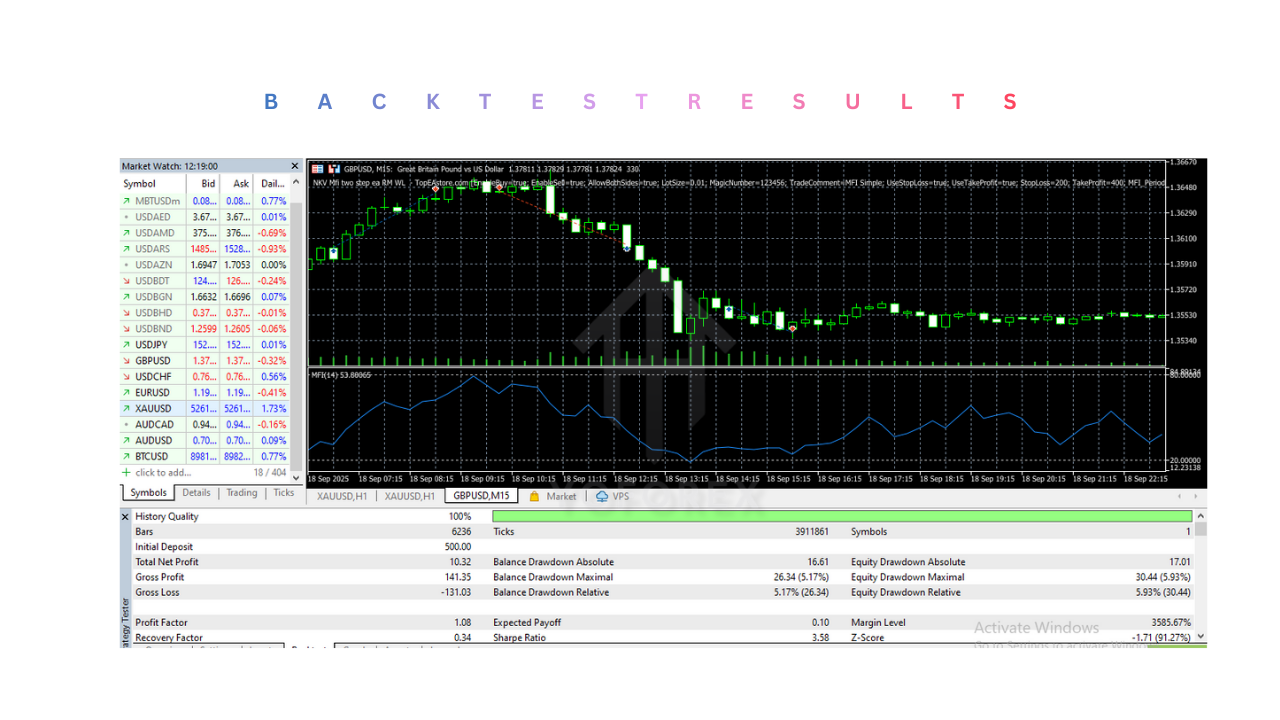The width and height of the screenshot is (1280, 720).
Task: Select the Trading tab
Action: tap(241, 492)
